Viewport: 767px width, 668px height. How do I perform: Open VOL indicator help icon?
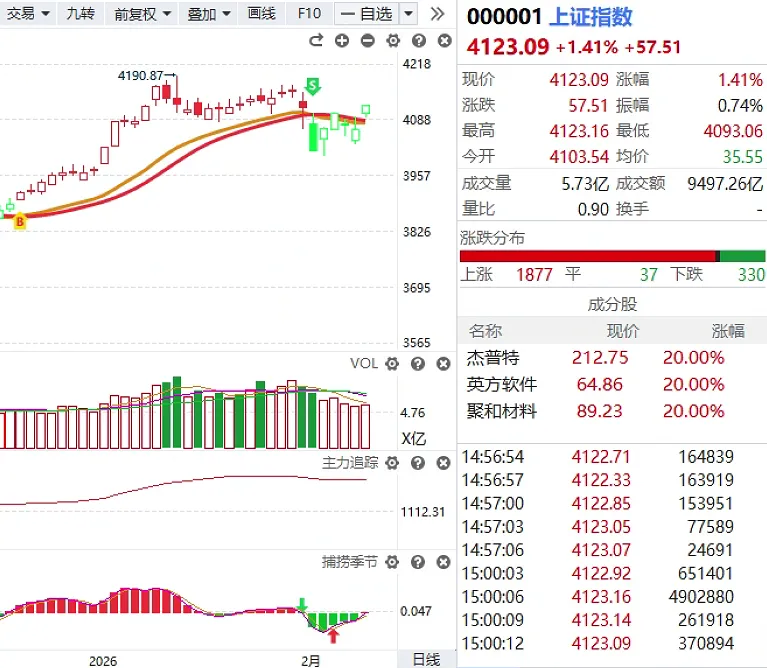418,364
